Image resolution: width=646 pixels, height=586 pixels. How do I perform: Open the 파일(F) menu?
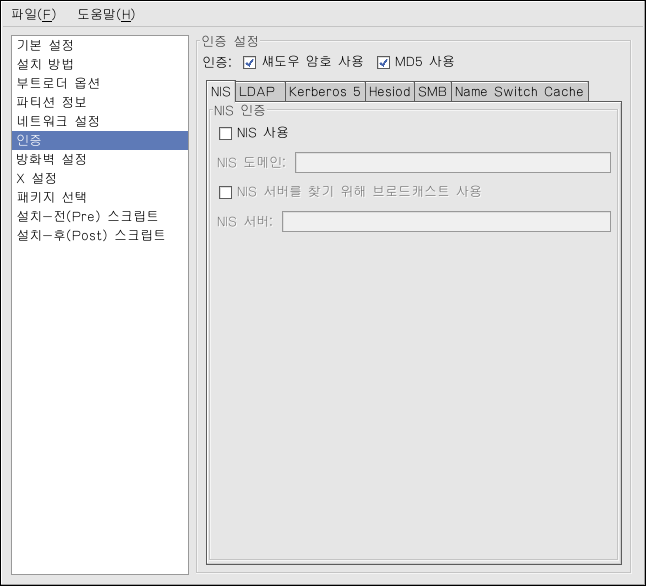coord(33,14)
